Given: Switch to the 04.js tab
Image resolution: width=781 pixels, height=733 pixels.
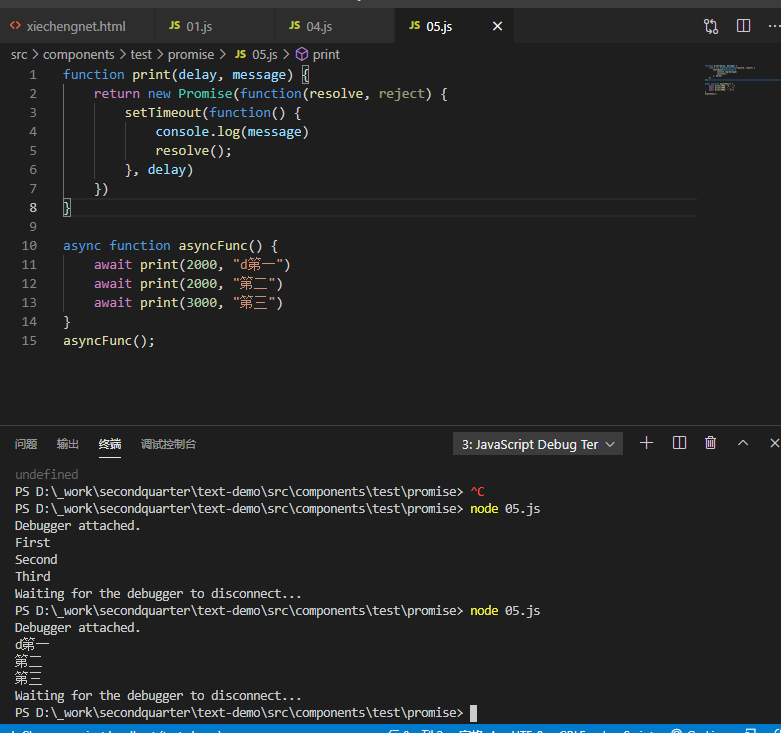Looking at the screenshot, I should click(319, 26).
